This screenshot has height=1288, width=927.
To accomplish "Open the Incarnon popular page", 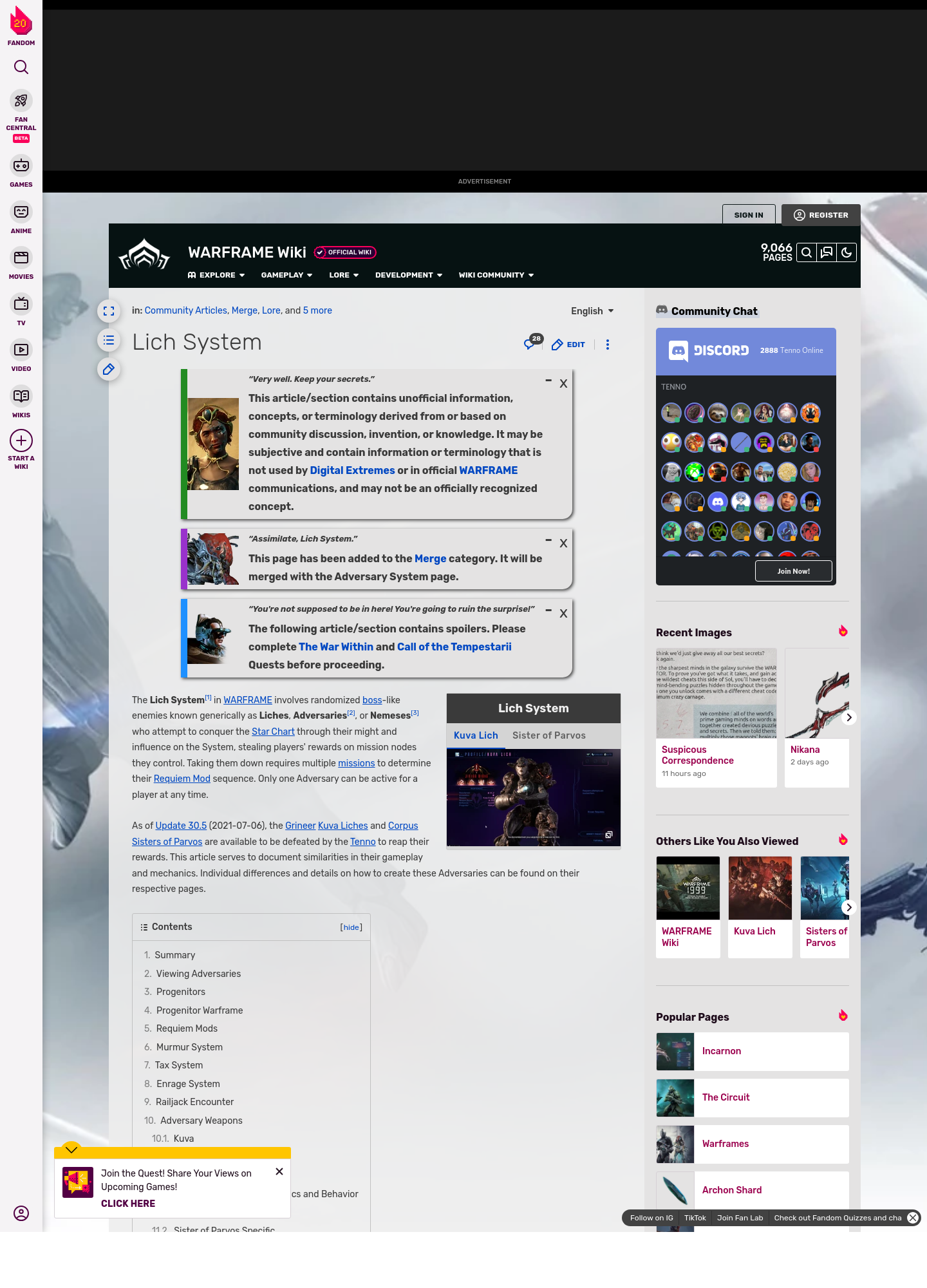I will click(x=753, y=1051).
